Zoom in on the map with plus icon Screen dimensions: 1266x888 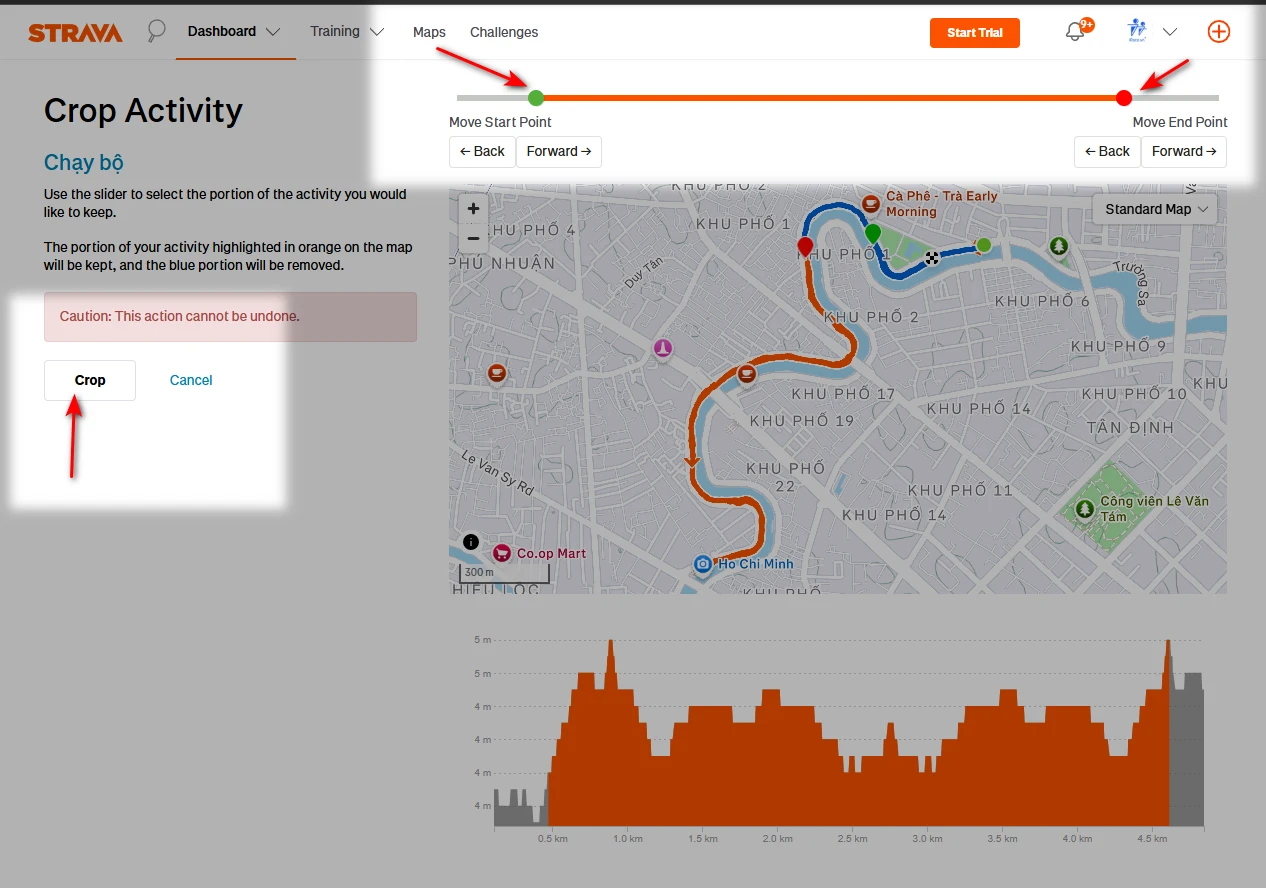tap(472, 208)
